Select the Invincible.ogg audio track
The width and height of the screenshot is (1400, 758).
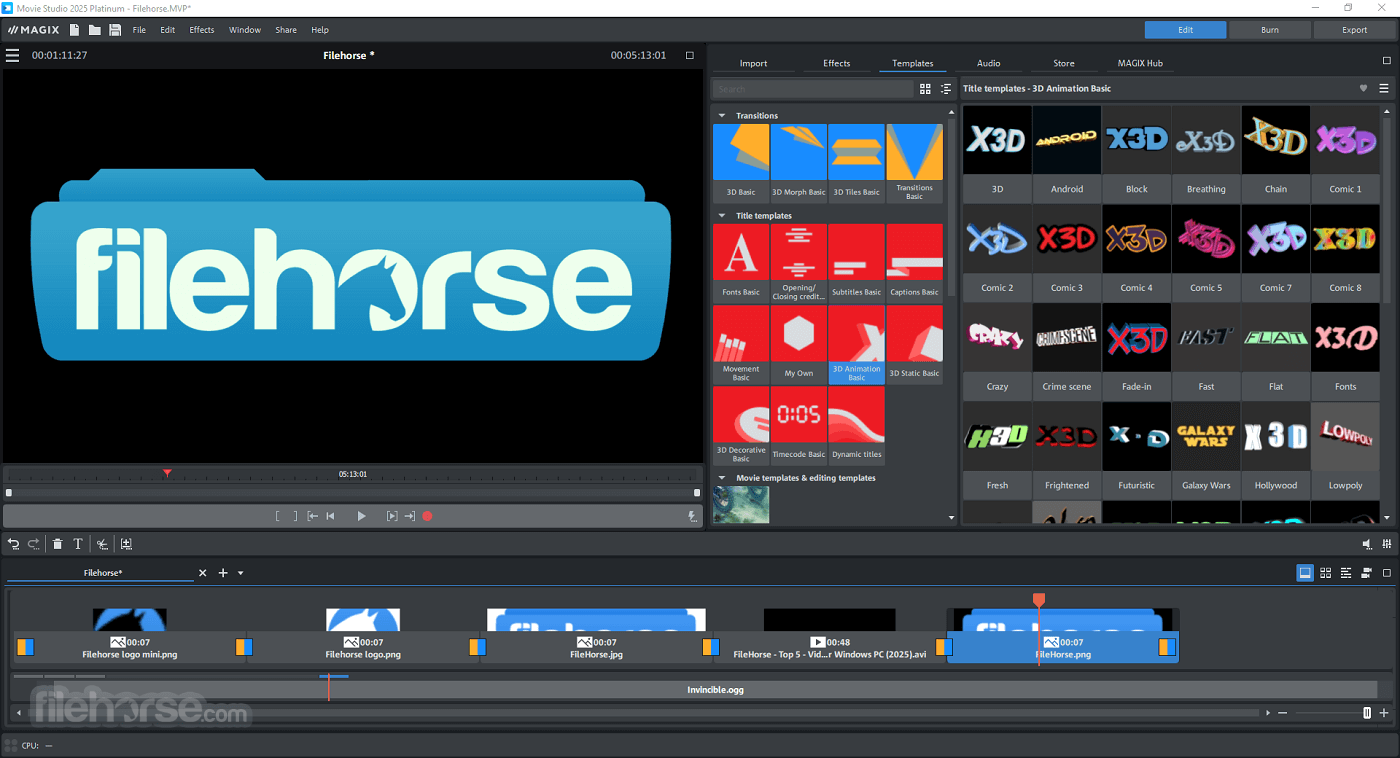[x=715, y=690]
